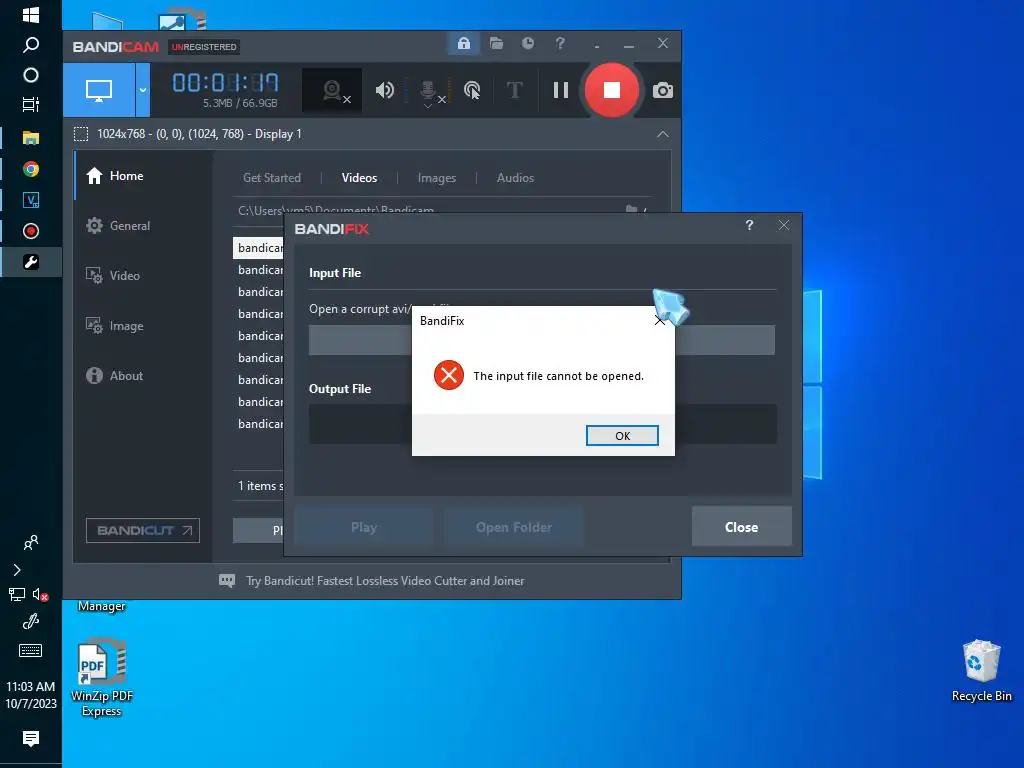This screenshot has width=1024, height=768.
Task: Open the output folder icon in title bar
Action: click(496, 44)
